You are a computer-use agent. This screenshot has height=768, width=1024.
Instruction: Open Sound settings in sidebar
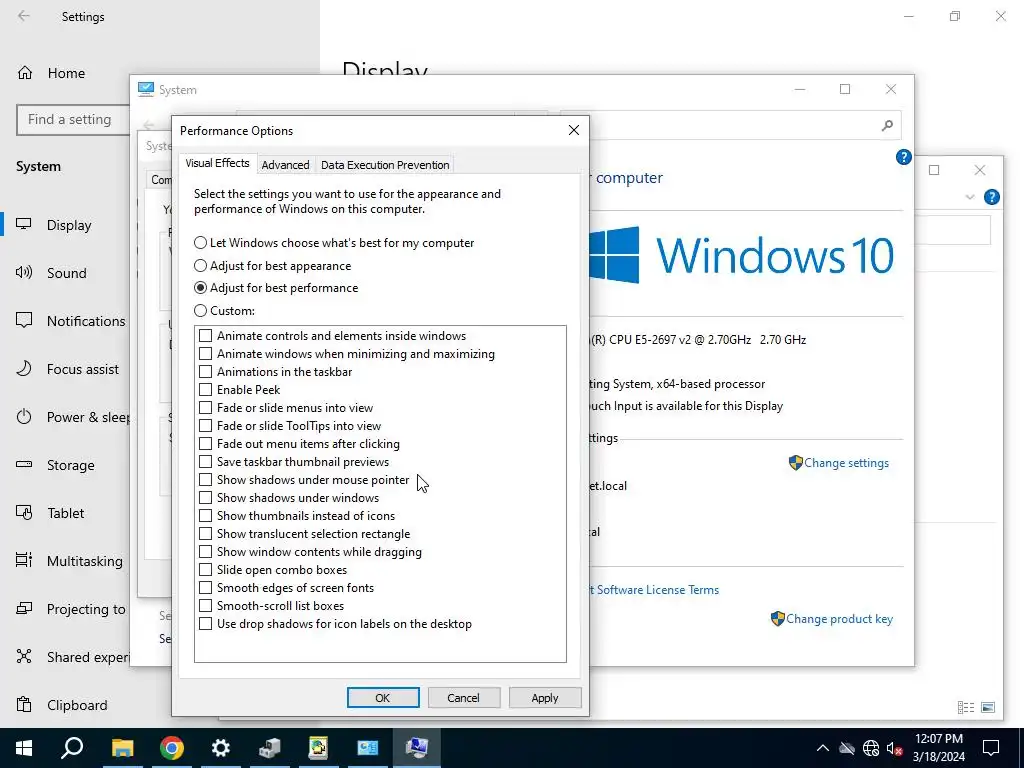[x=65, y=273]
